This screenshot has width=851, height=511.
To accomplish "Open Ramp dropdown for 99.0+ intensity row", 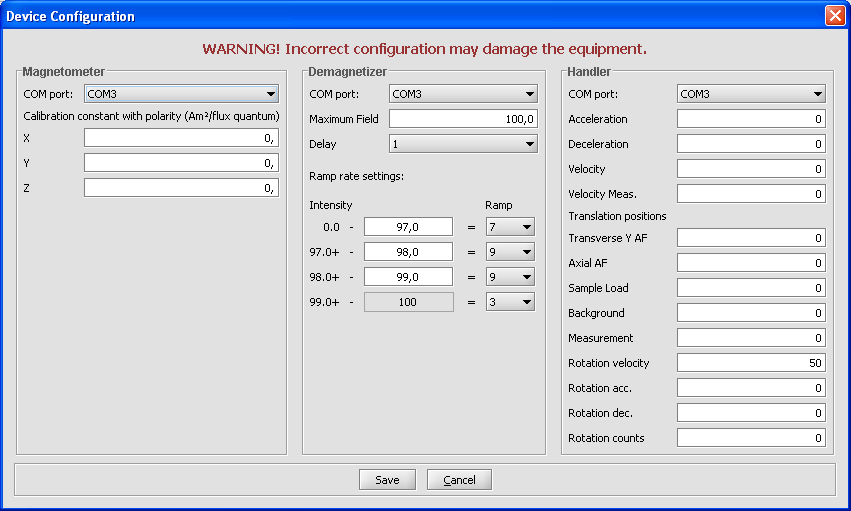I will (x=510, y=302).
